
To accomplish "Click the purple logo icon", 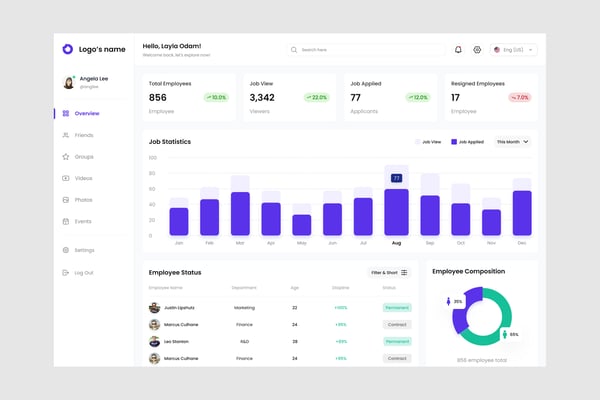I will coord(68,49).
